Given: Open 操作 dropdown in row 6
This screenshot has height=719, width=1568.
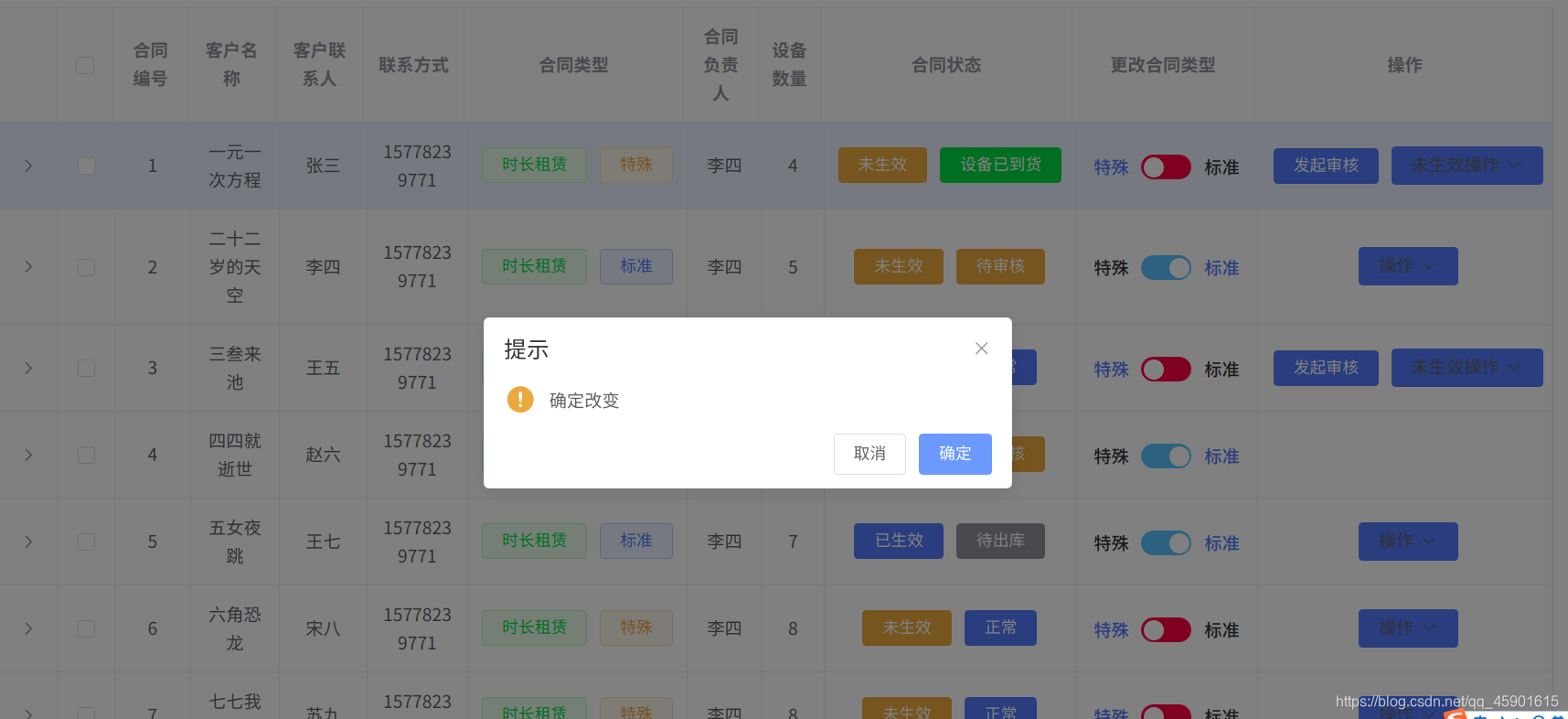Looking at the screenshot, I should [1408, 628].
